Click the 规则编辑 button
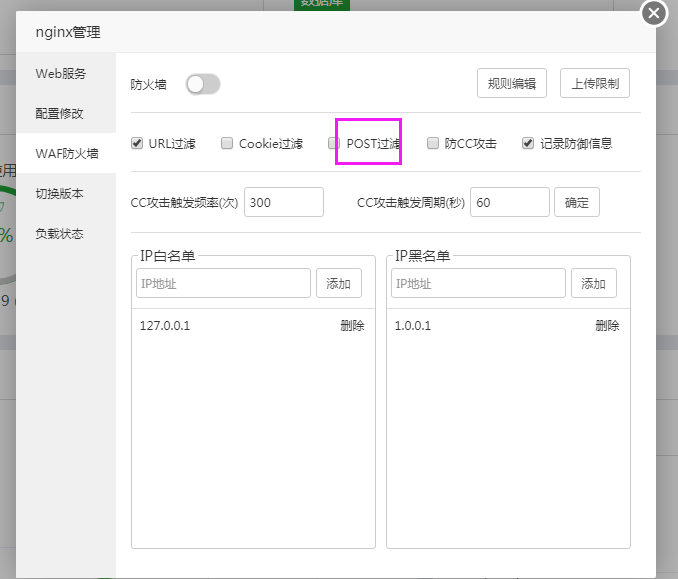The width and height of the screenshot is (678, 579). [x=512, y=83]
